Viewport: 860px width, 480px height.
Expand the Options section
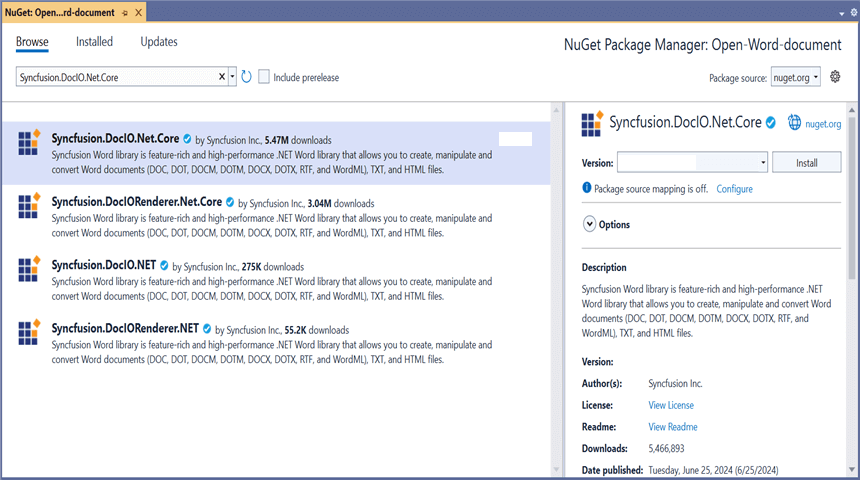[589, 224]
